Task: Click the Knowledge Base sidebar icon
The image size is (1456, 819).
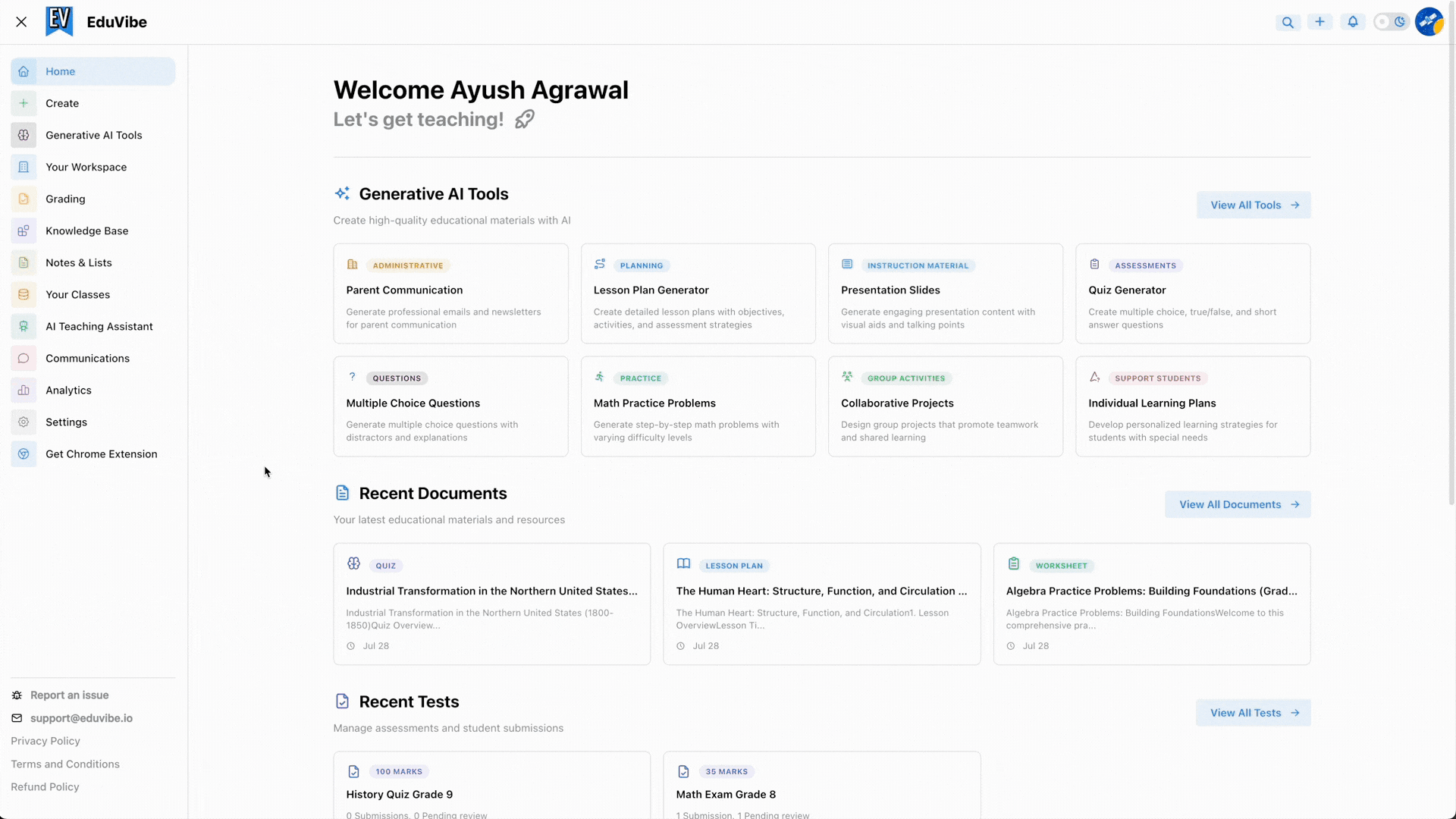Action: click(24, 231)
